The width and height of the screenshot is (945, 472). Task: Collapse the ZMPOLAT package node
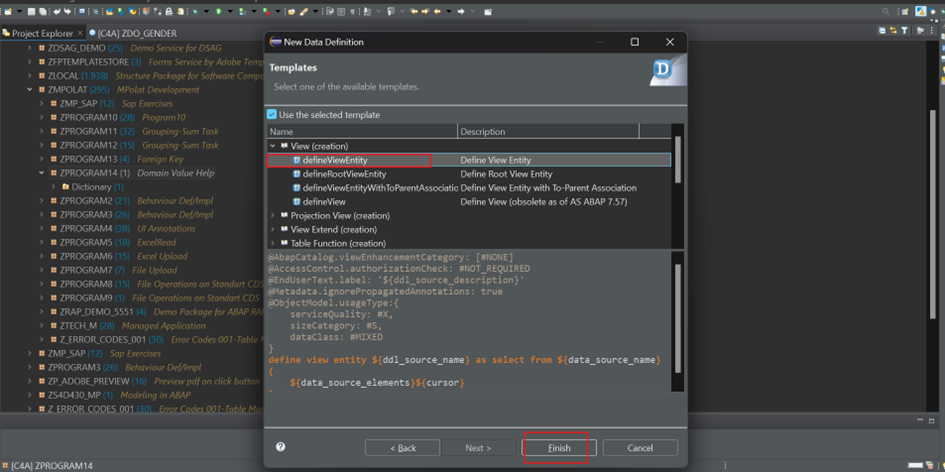click(30, 90)
